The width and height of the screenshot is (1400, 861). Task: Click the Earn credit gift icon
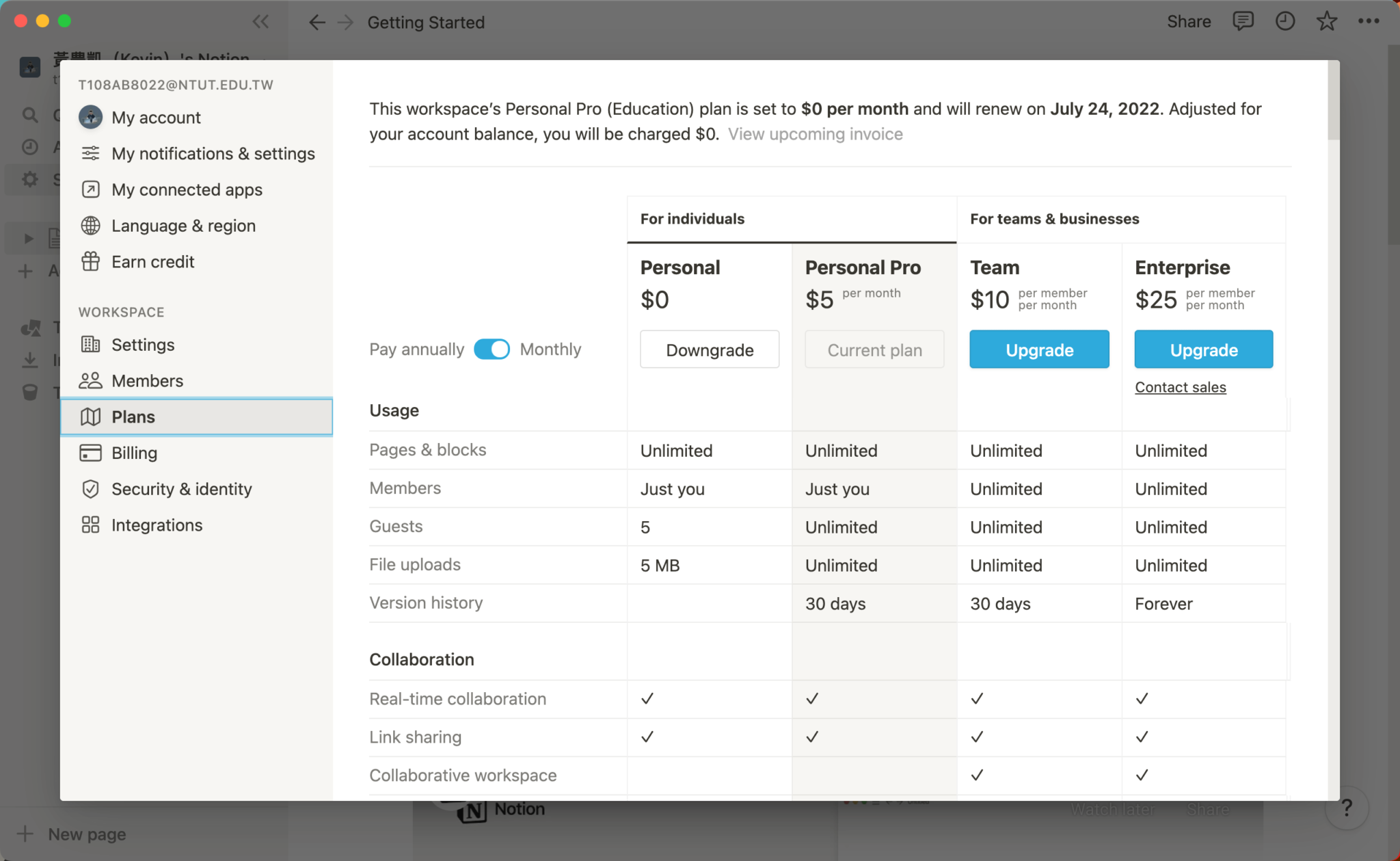[90, 261]
